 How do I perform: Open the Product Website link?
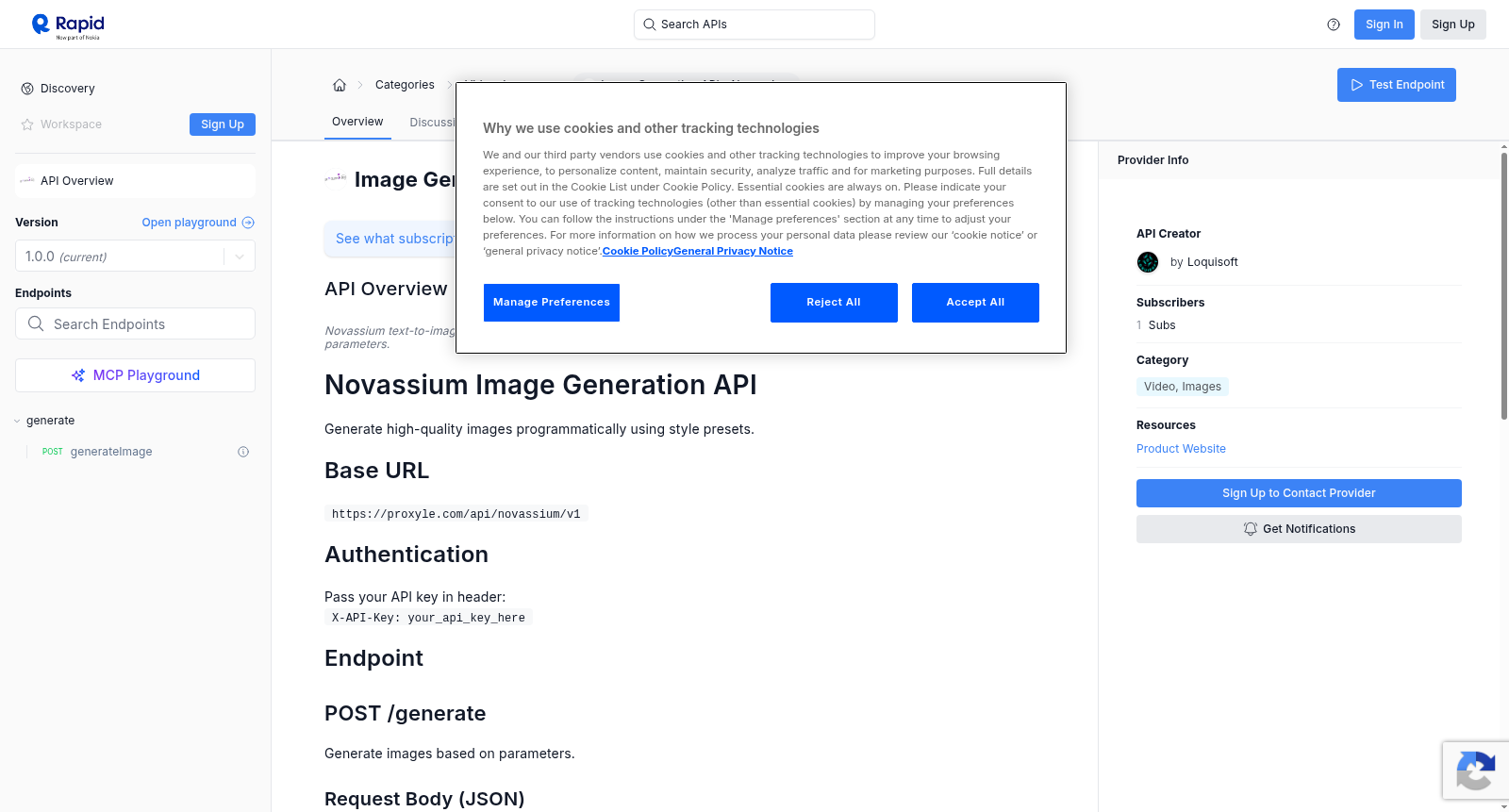pyautogui.click(x=1181, y=449)
